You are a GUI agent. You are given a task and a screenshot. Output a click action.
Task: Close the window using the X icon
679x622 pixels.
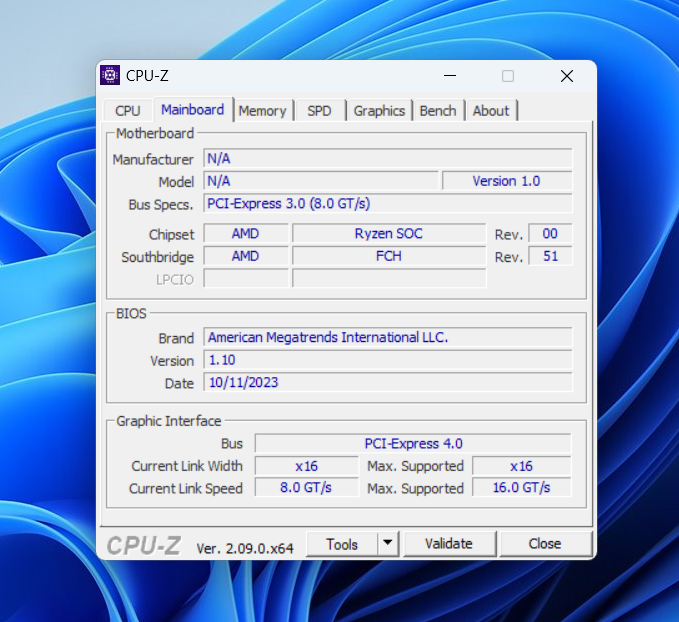566,76
